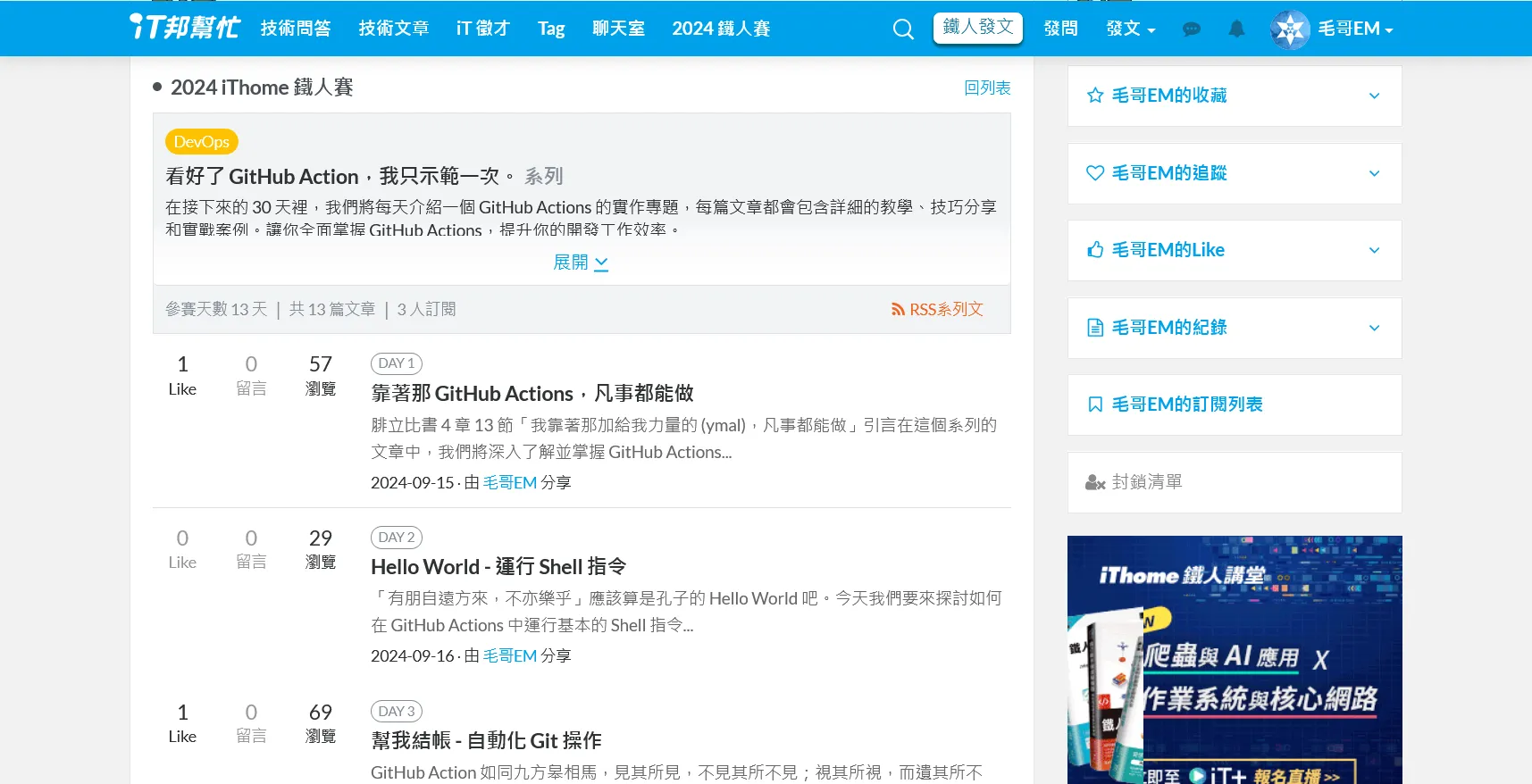The height and width of the screenshot is (784, 1532).
Task: Go to 技術問答 in the navbar
Action: pyautogui.click(x=296, y=29)
